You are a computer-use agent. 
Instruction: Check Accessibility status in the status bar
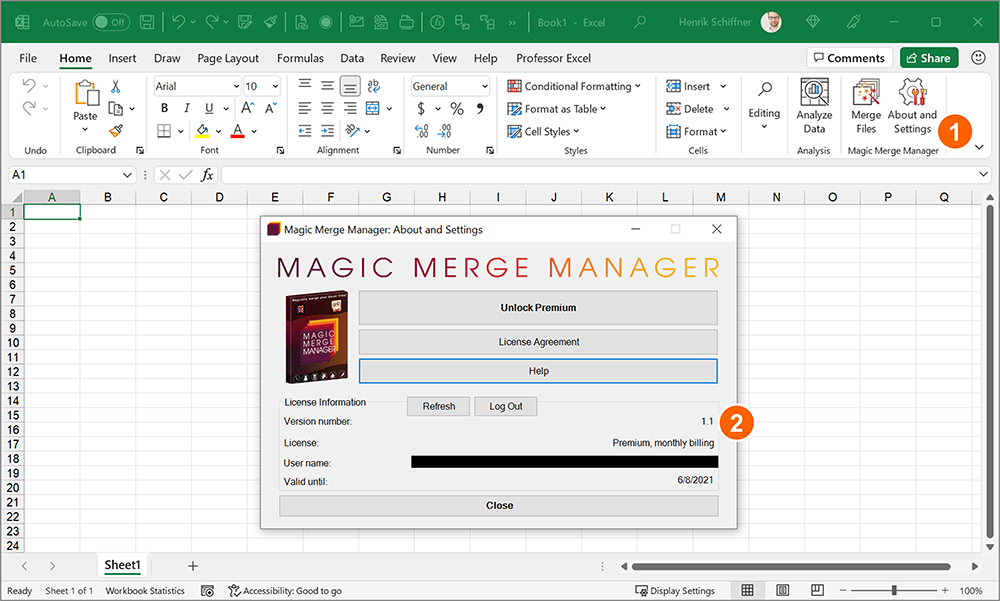[x=285, y=590]
